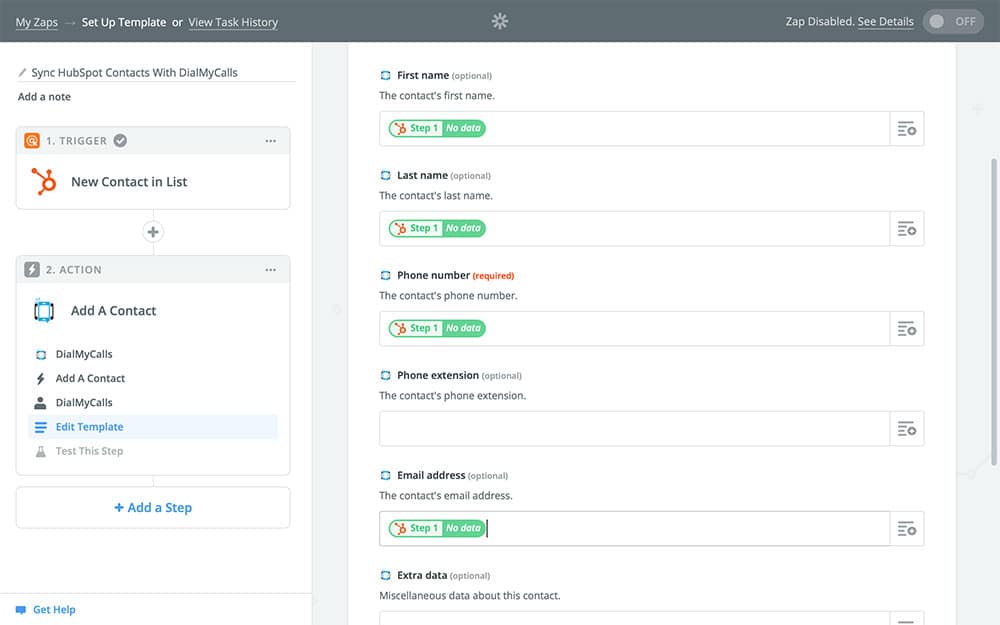Open the My Zaps breadcrumb link
This screenshot has width=1000, height=625.
[37, 22]
